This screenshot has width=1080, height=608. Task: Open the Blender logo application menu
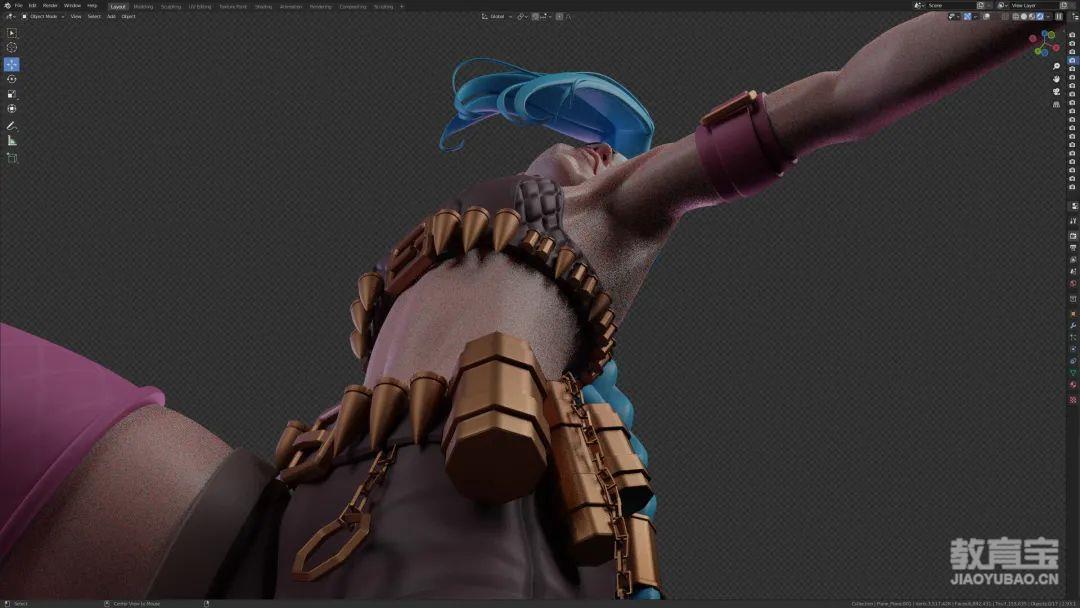click(8, 6)
